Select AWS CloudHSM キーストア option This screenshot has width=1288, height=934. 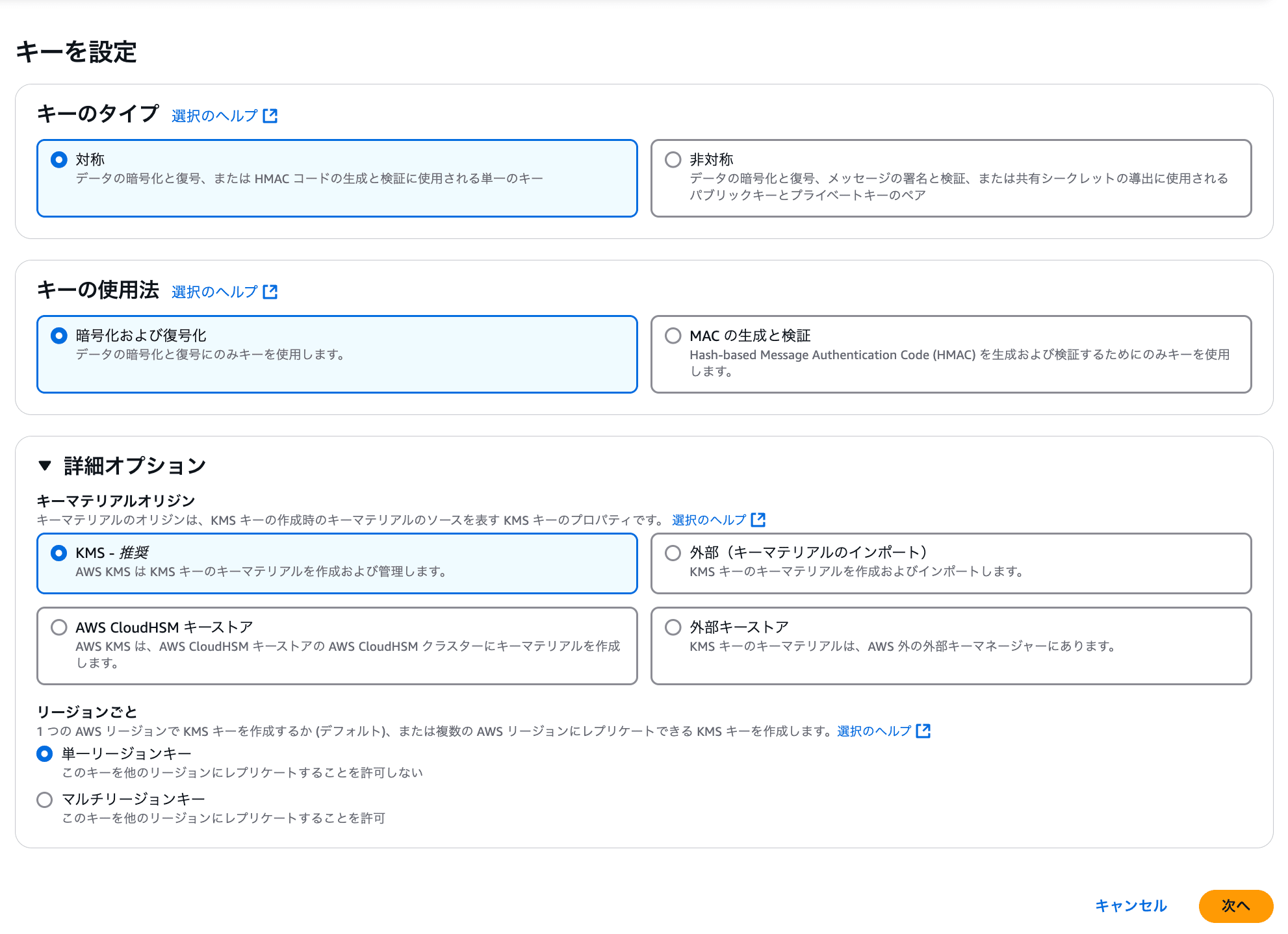point(59,627)
